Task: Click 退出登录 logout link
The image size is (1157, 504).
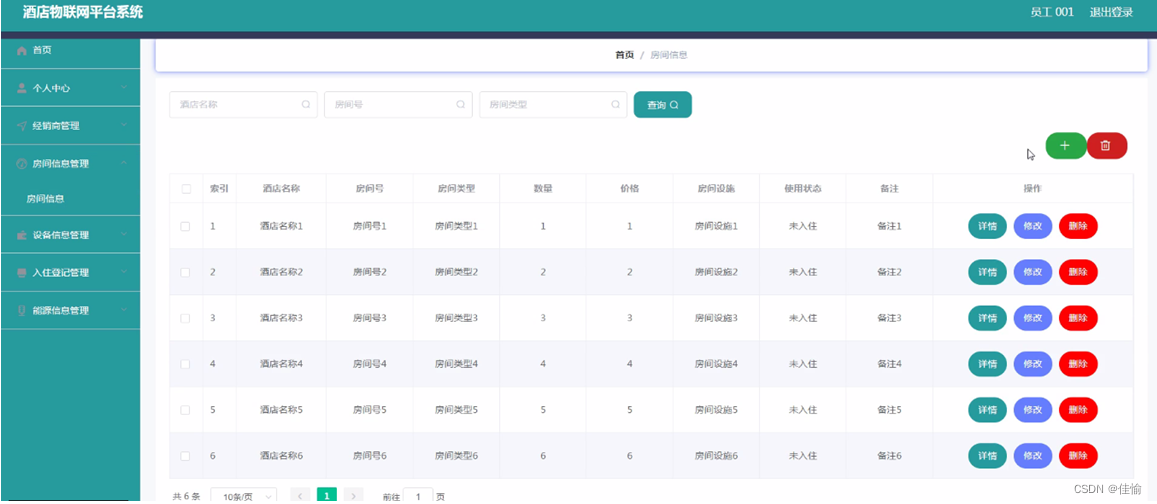Action: click(x=1111, y=13)
